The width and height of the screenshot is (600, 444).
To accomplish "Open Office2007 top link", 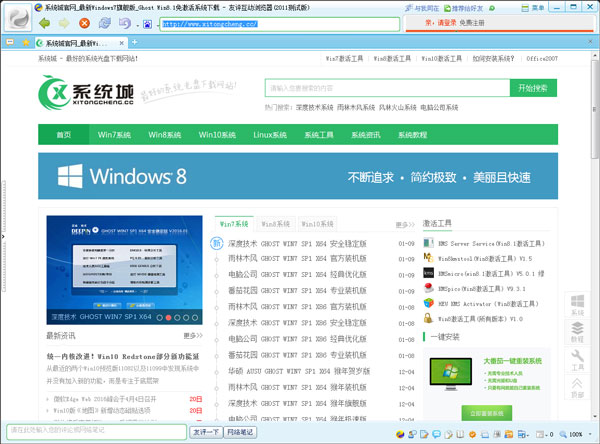I will [x=542, y=59].
